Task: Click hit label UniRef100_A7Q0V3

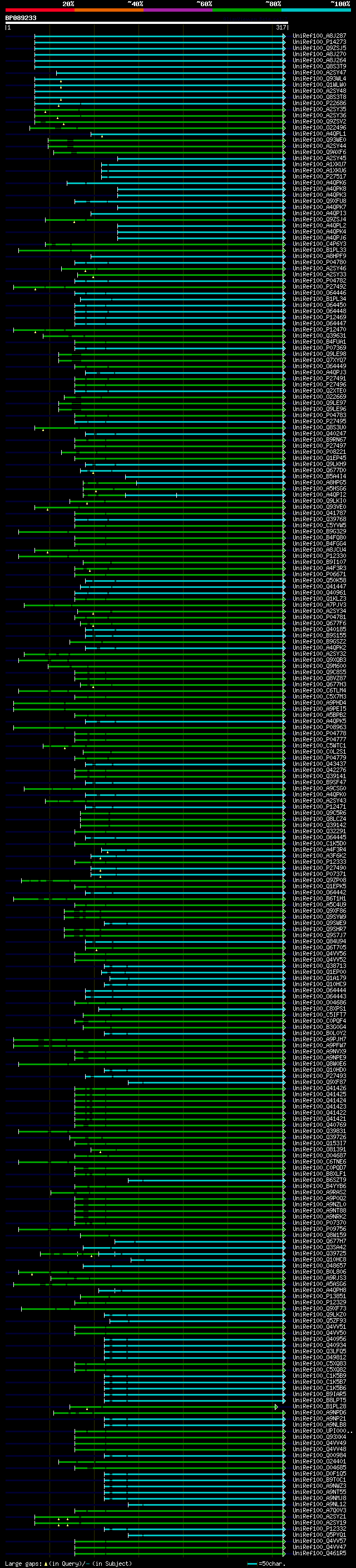Action: click(319, 1511)
